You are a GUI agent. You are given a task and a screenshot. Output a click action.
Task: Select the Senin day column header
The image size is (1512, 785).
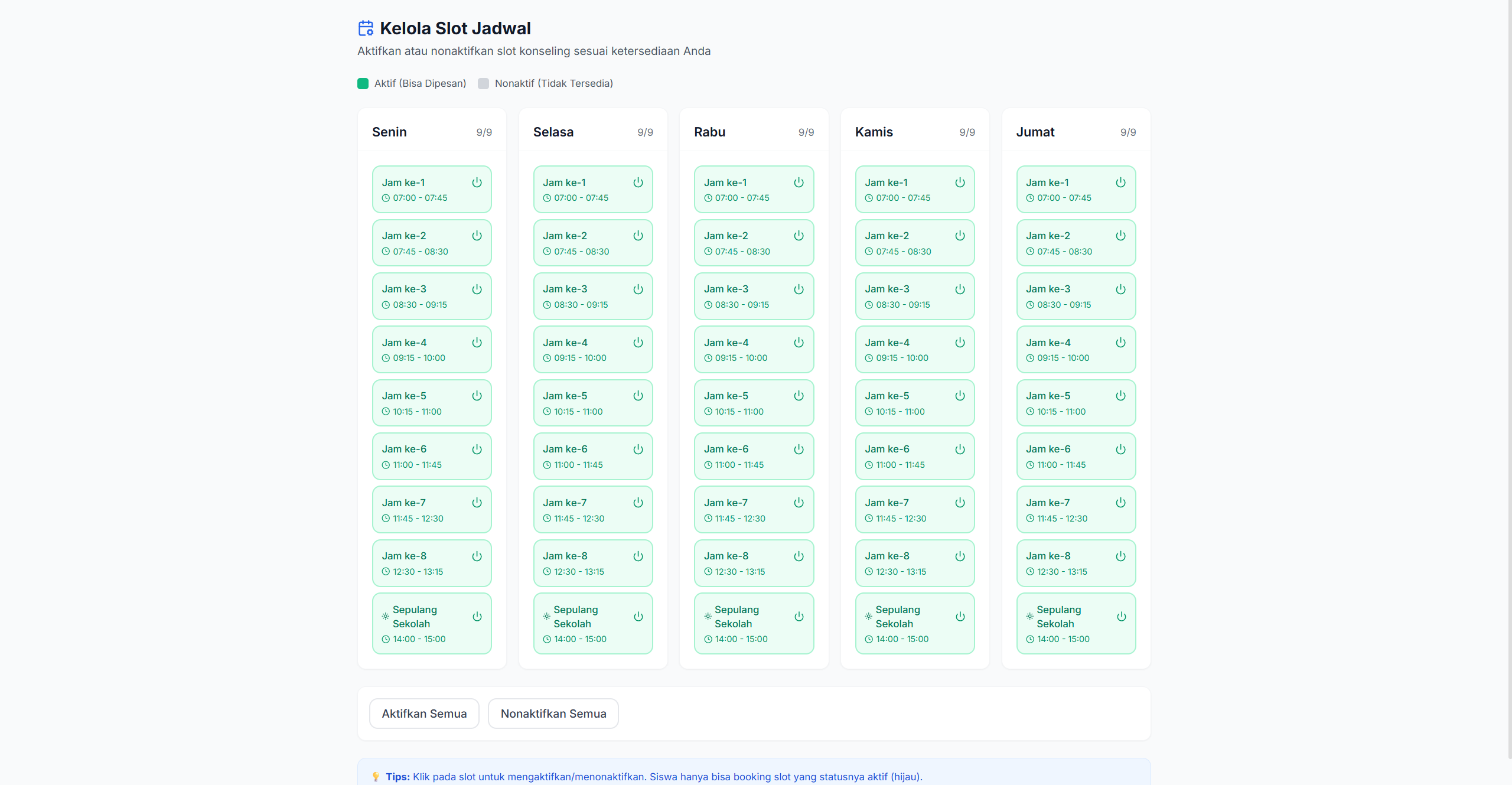(x=389, y=132)
